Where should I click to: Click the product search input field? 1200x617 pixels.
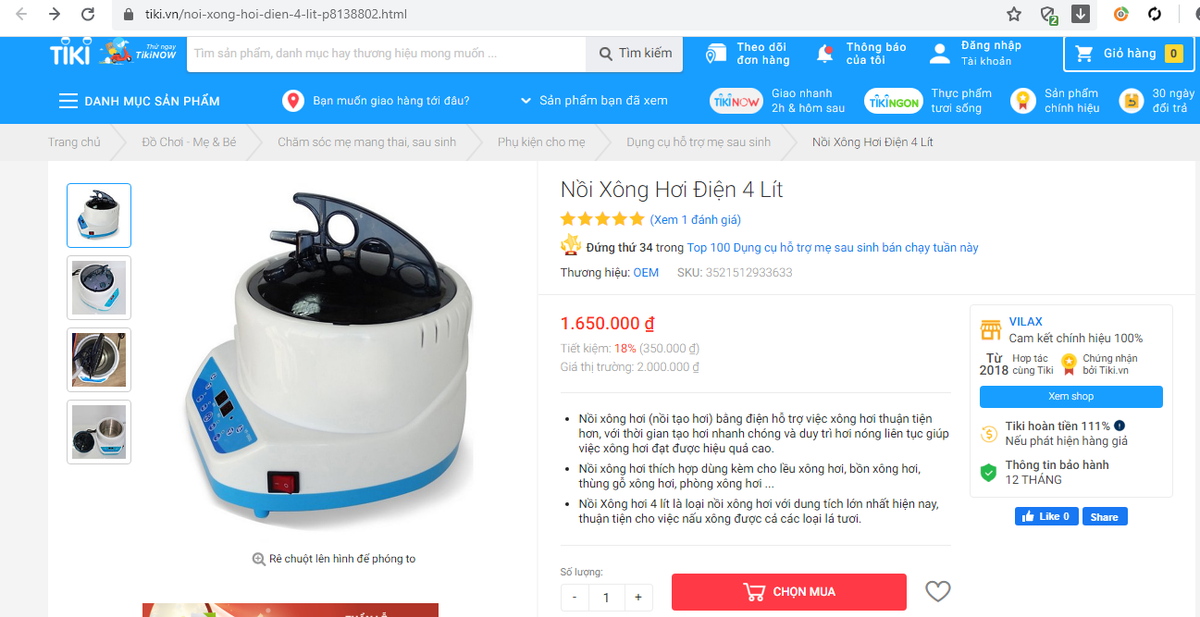[385, 53]
